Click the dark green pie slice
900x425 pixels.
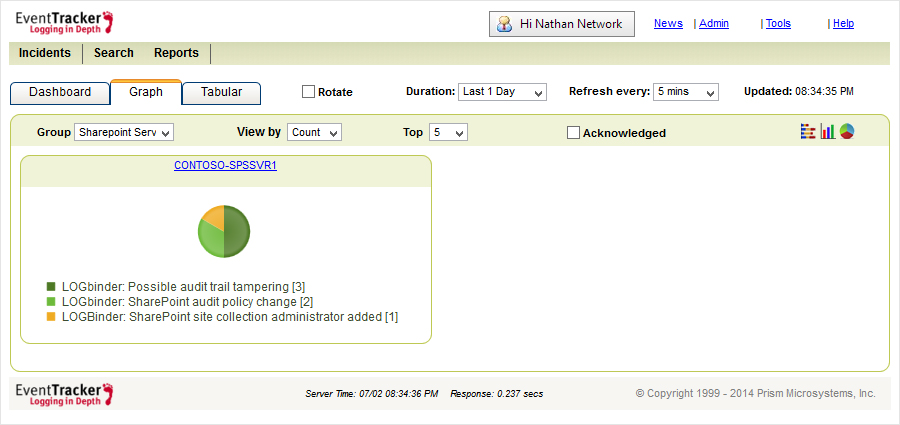click(x=237, y=231)
